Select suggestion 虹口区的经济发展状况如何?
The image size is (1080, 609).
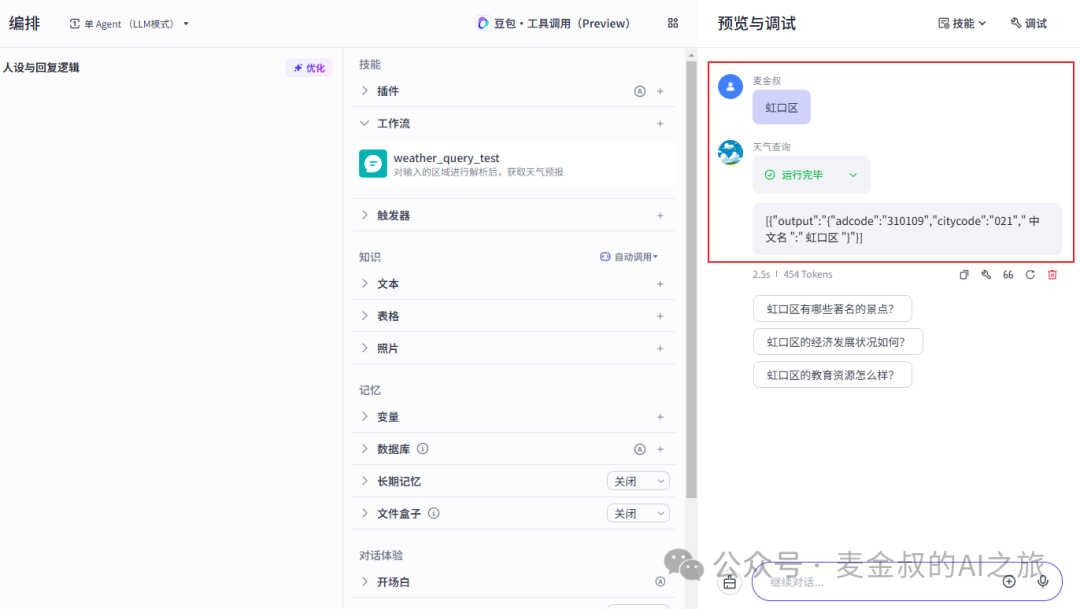coord(838,342)
